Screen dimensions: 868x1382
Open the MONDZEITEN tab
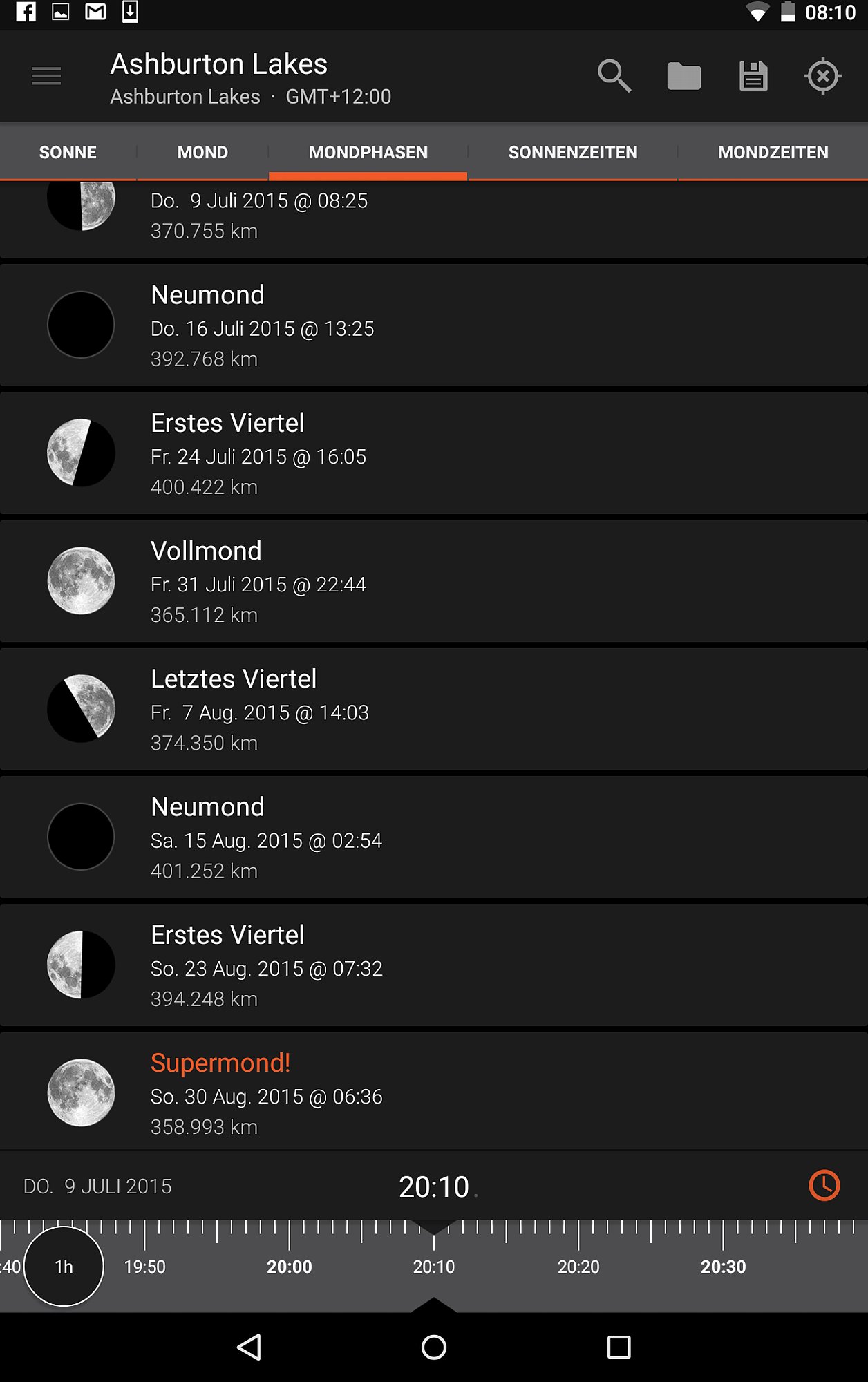pos(773,152)
